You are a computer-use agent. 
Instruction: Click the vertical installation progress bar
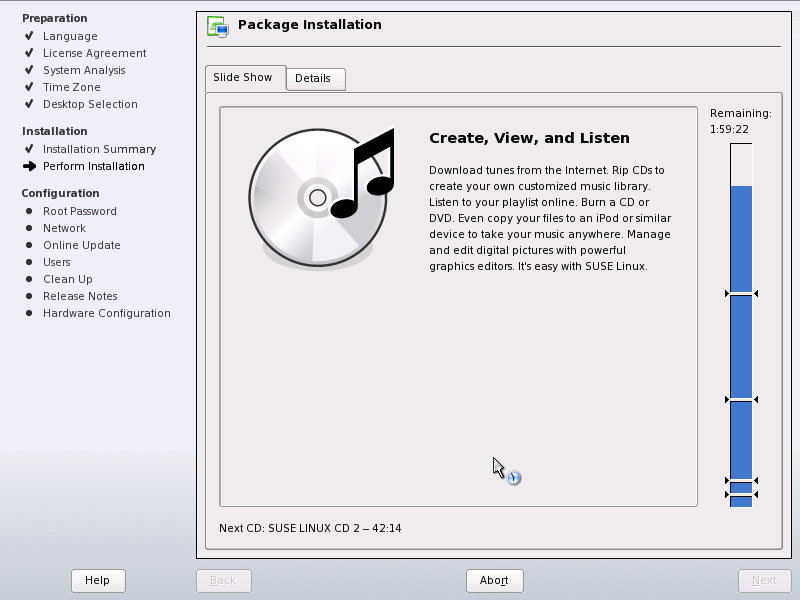[x=741, y=325]
